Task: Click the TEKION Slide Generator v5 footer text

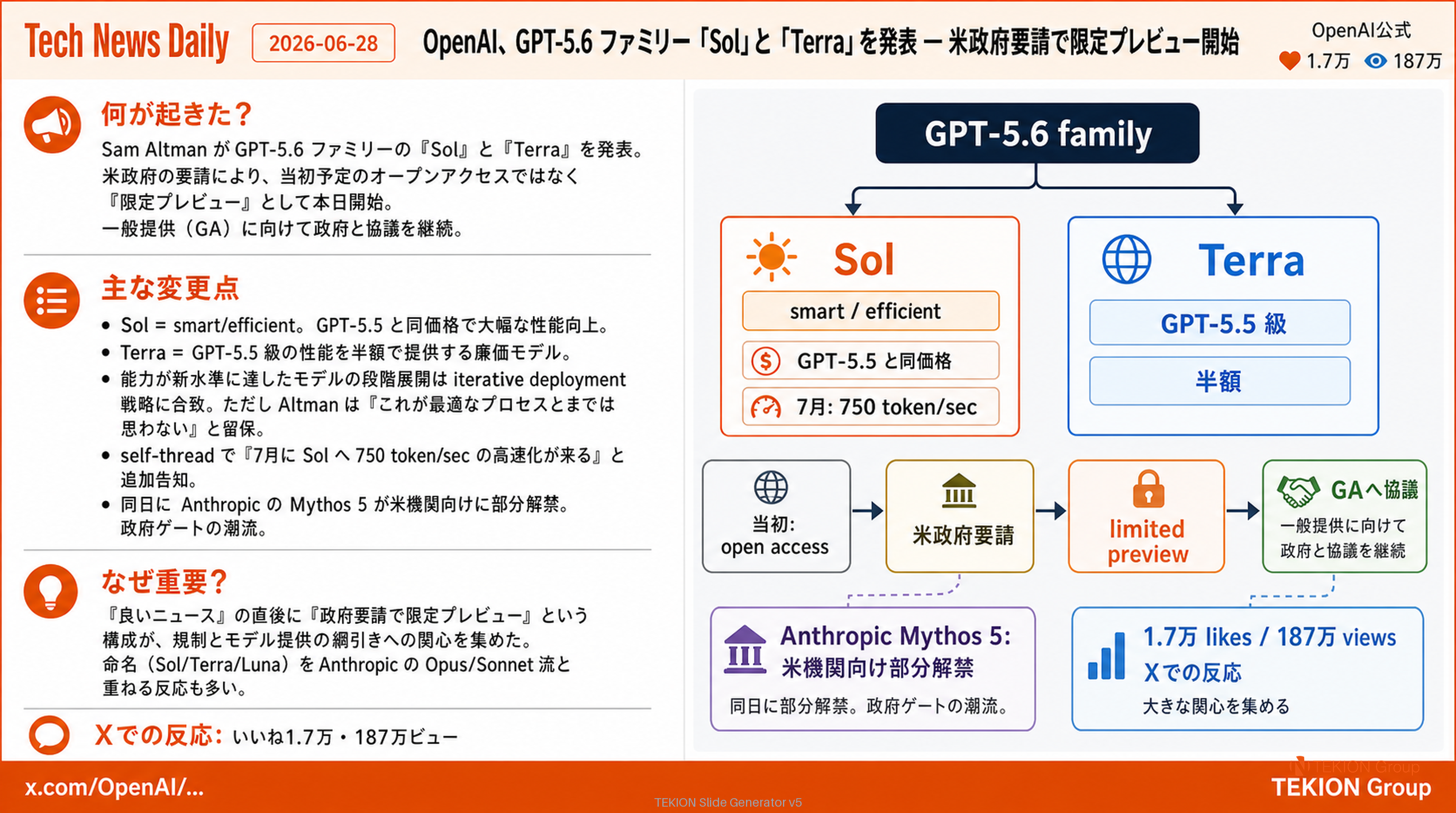Action: click(x=728, y=802)
